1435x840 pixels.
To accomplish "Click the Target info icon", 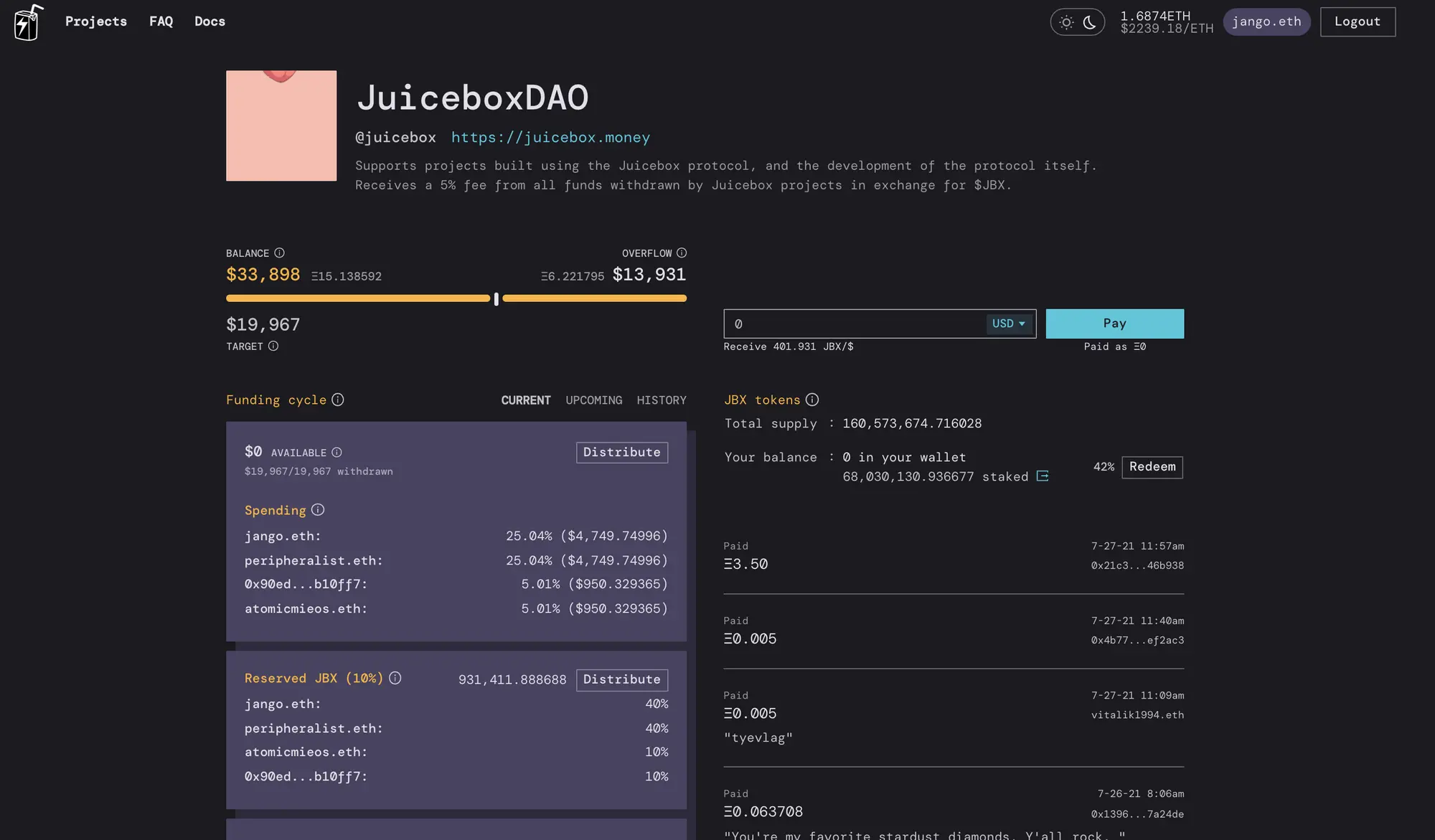I will pos(273,346).
